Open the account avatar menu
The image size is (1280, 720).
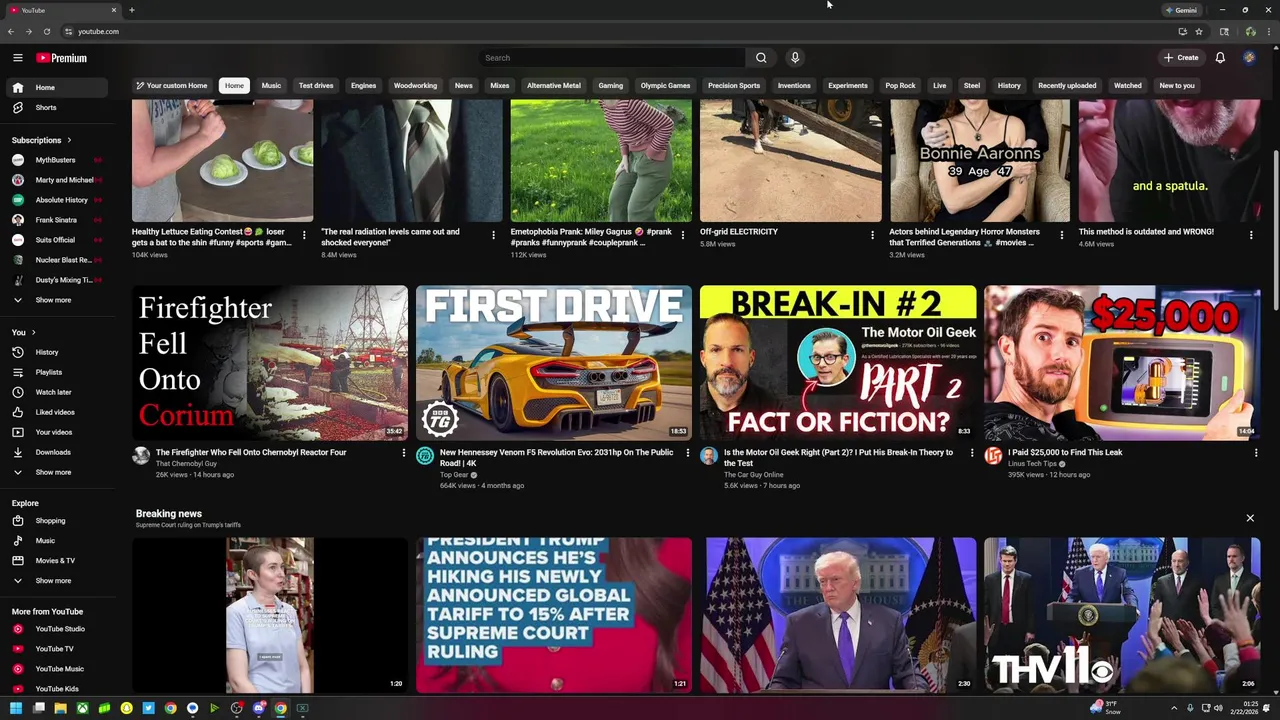click(x=1249, y=58)
